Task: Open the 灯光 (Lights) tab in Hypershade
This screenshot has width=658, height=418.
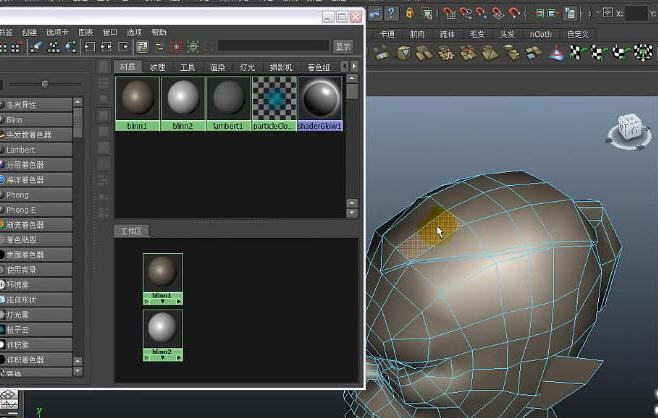Action: (x=247, y=67)
